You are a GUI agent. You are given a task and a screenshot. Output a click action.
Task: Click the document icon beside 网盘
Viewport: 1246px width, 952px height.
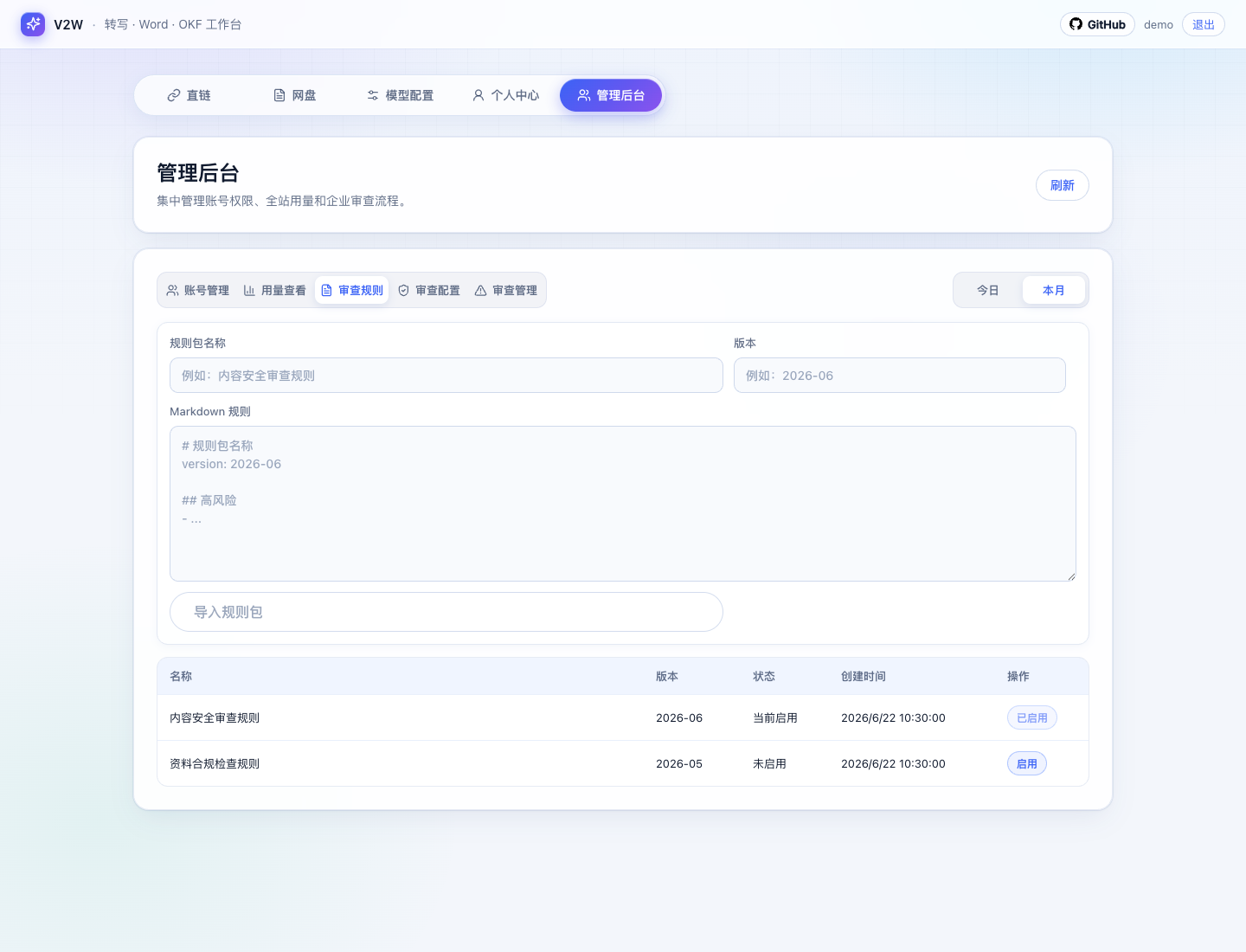pos(279,95)
